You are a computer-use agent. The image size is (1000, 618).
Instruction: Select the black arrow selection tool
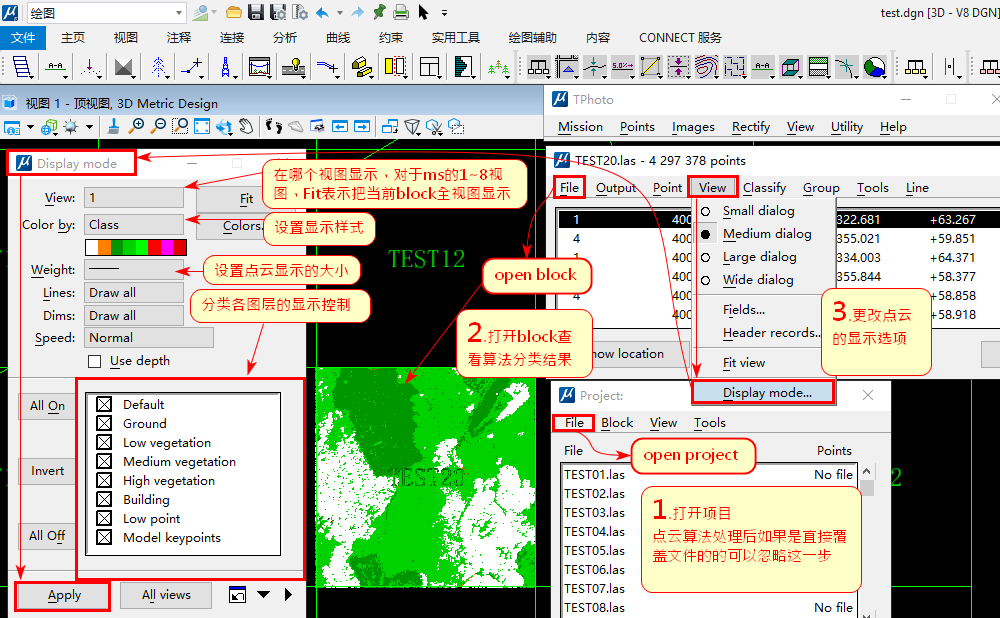[423, 12]
